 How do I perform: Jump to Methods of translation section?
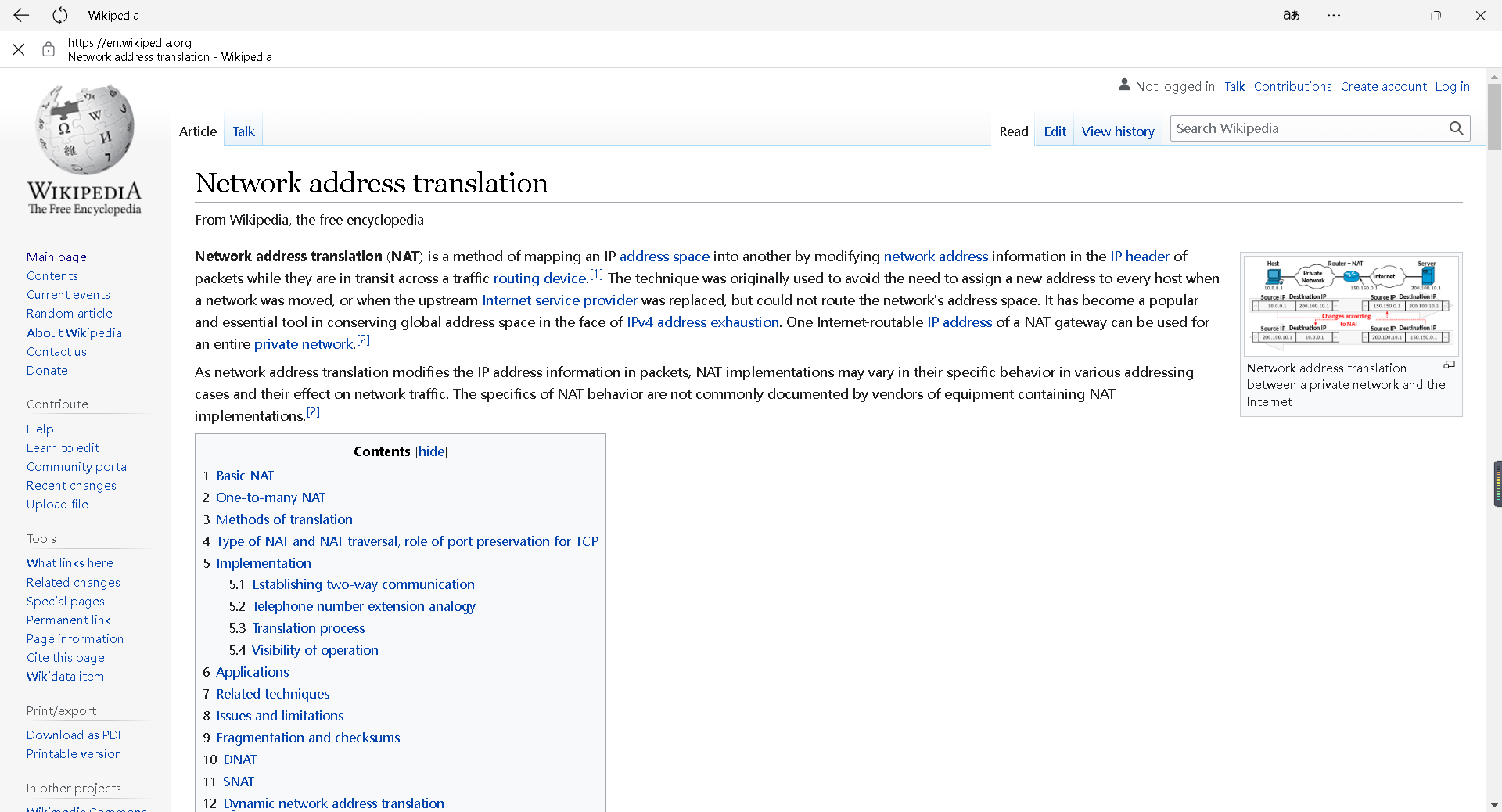[x=284, y=519]
